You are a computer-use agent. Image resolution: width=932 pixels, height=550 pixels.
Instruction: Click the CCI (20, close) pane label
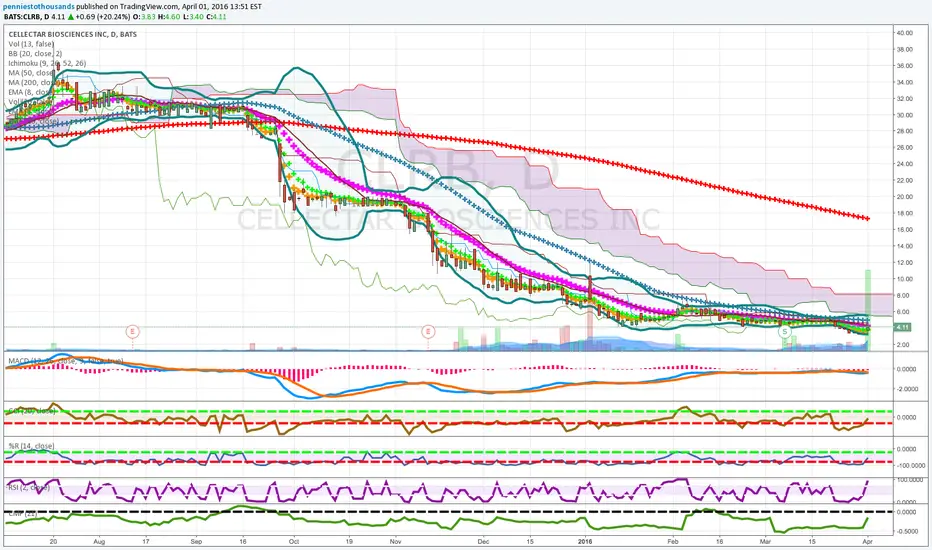click(32, 411)
